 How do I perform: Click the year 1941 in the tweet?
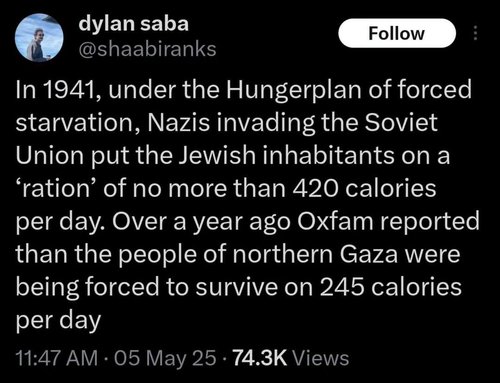tap(67, 90)
